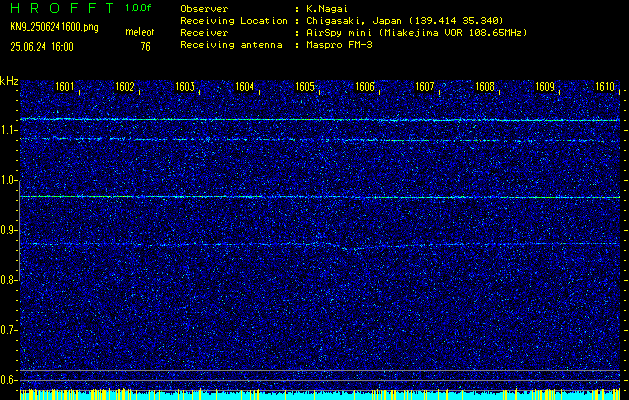Click the meteor count label
This screenshot has height=400, width=629.
click(140, 32)
